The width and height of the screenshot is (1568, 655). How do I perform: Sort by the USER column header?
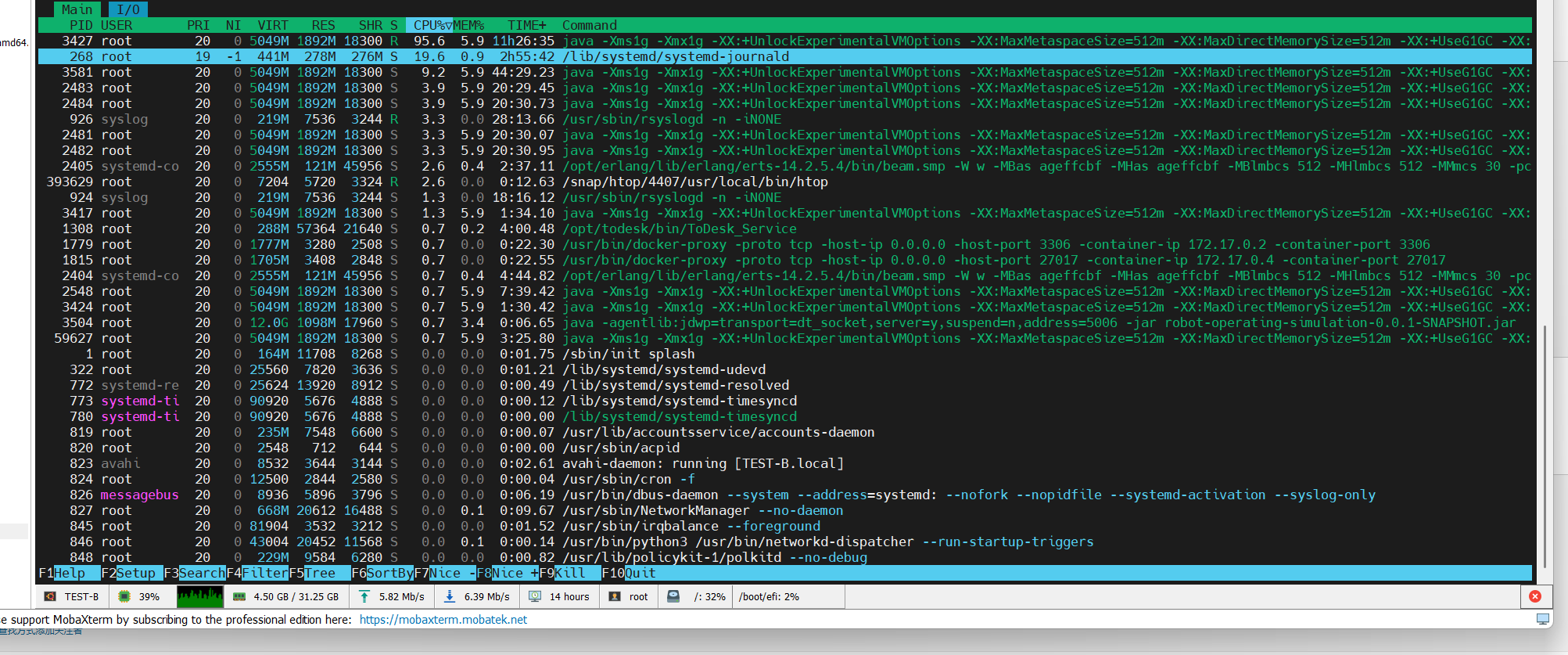[117, 25]
